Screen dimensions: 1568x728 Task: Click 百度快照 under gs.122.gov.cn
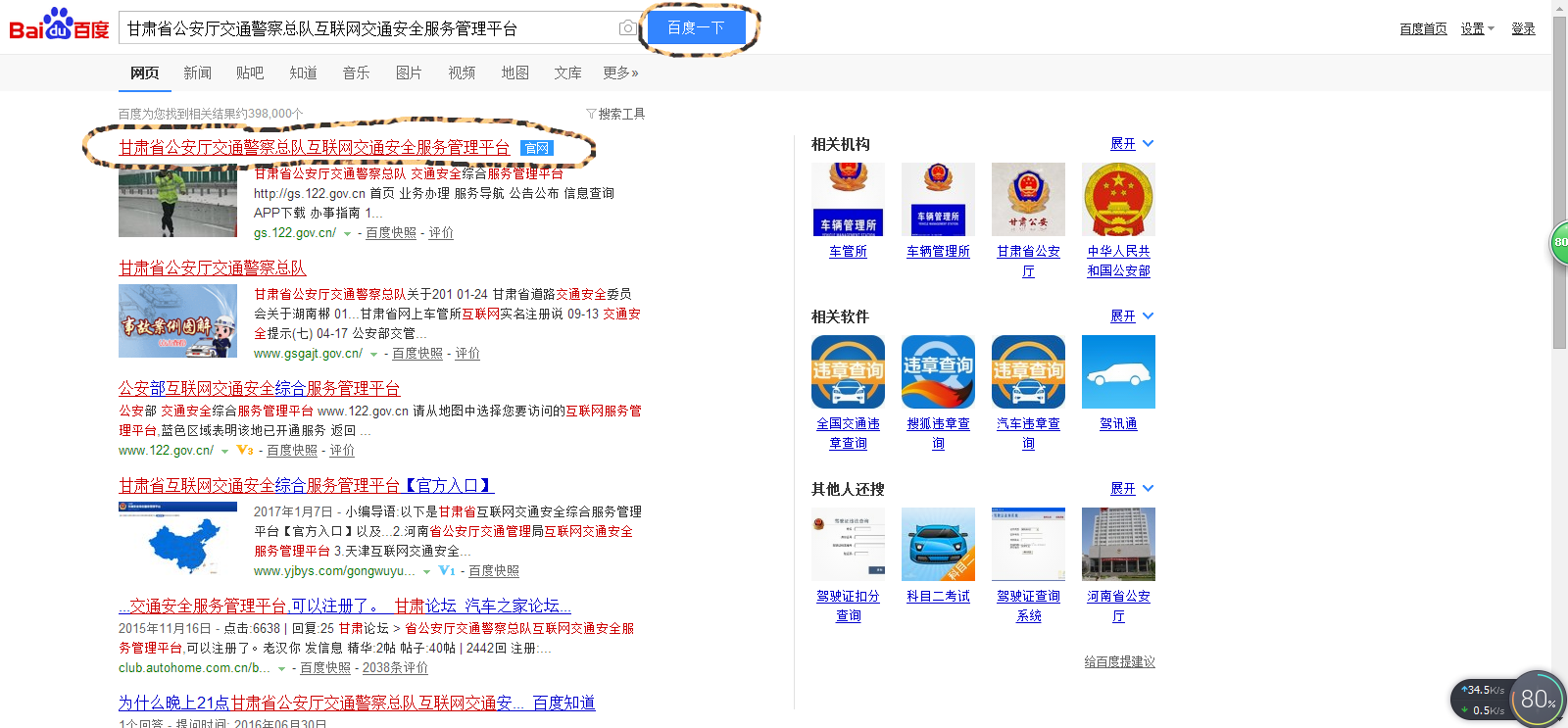click(x=391, y=233)
